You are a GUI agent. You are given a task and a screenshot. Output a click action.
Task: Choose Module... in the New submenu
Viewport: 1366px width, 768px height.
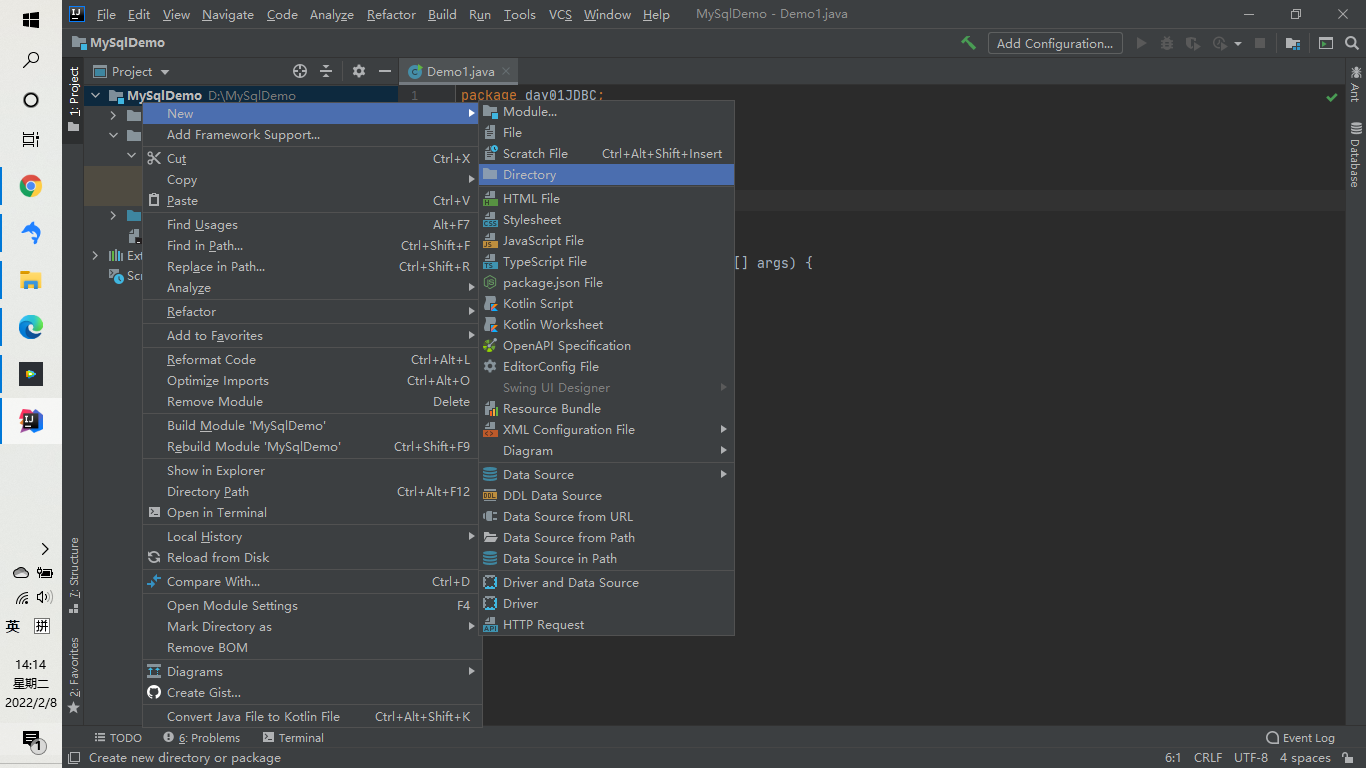tap(606, 112)
